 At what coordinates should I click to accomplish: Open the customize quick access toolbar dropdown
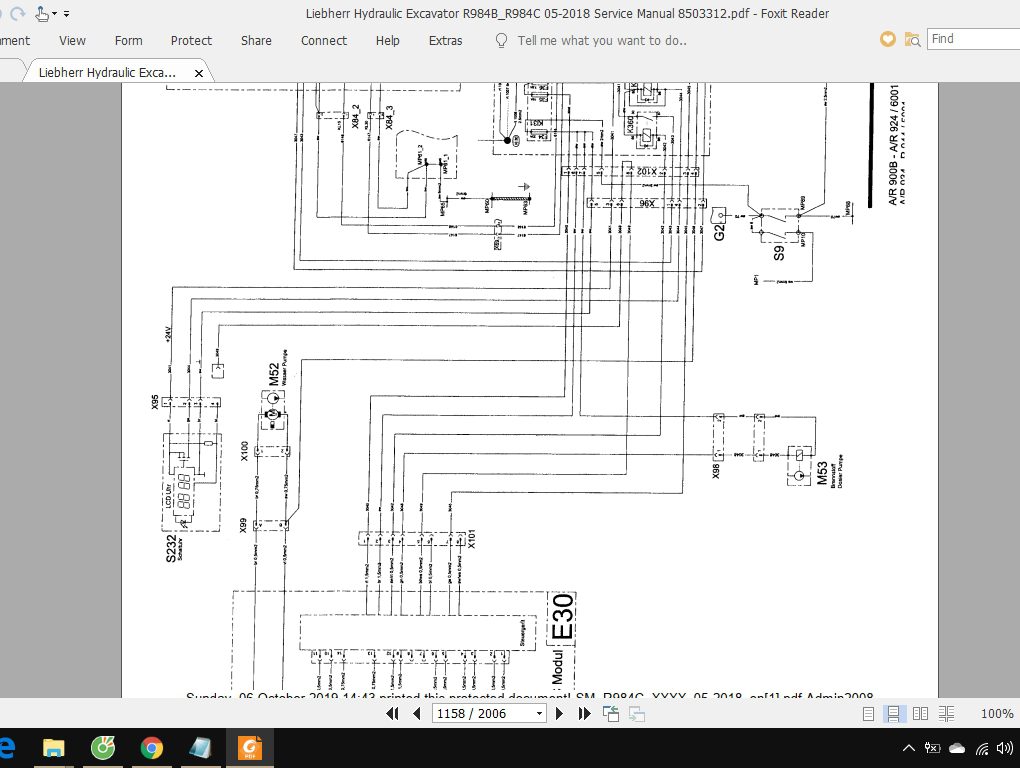[x=66, y=14]
